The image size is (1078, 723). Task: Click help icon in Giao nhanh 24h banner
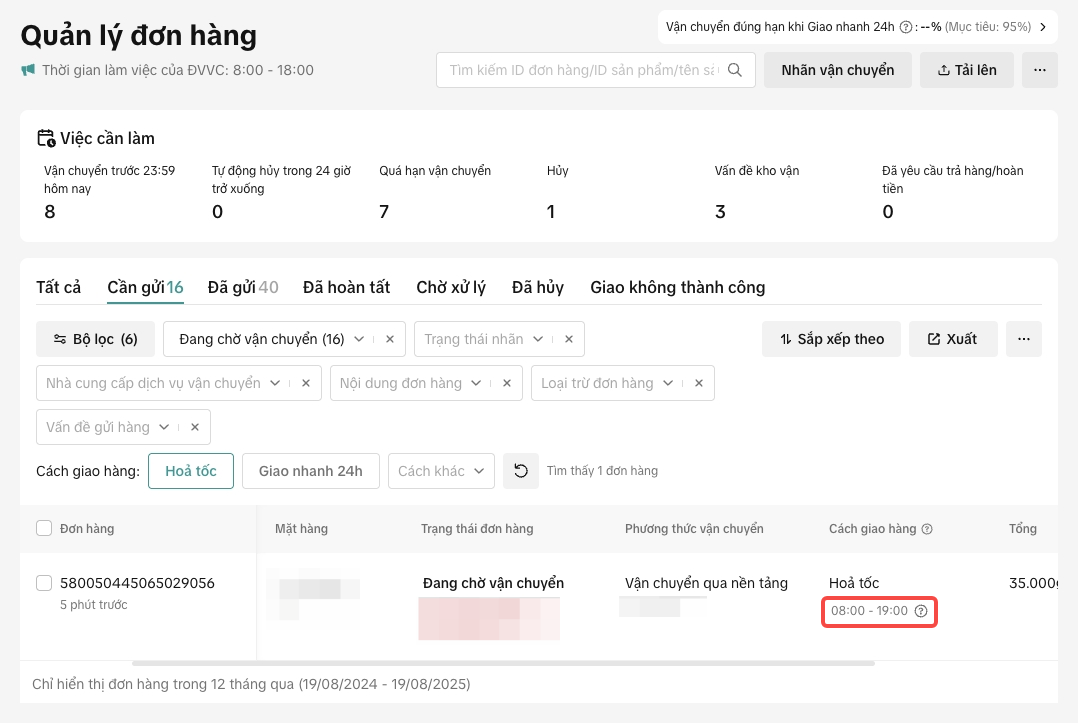point(906,27)
